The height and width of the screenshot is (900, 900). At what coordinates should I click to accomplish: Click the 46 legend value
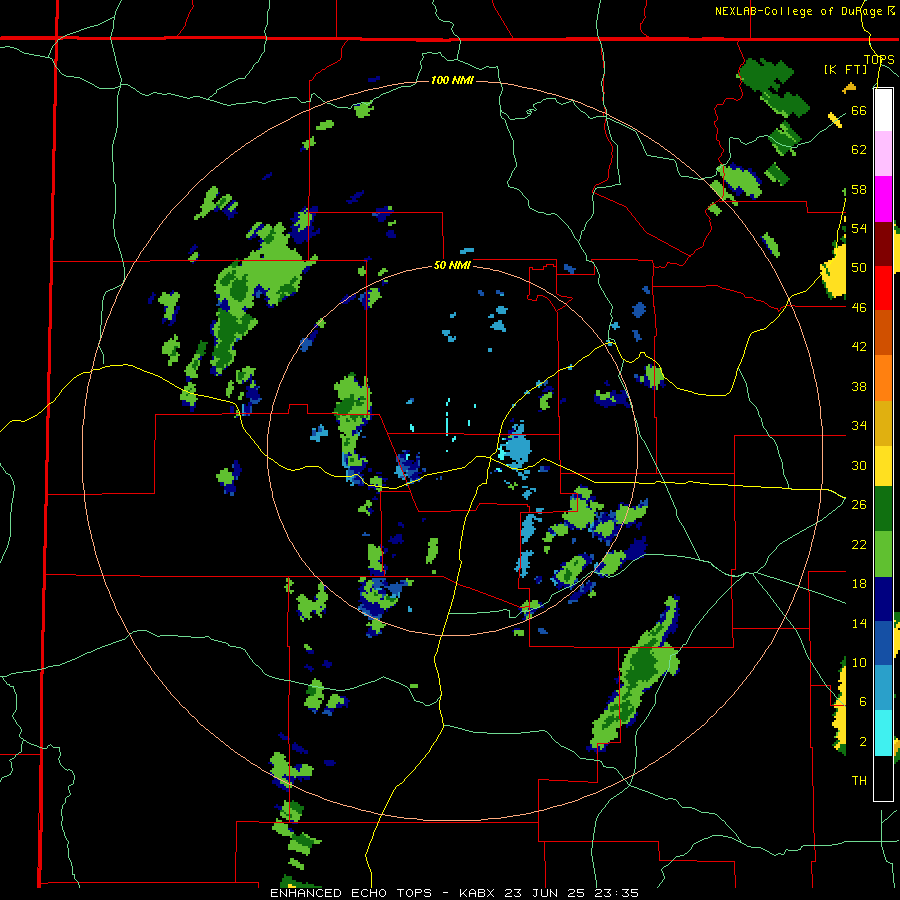coord(859,308)
